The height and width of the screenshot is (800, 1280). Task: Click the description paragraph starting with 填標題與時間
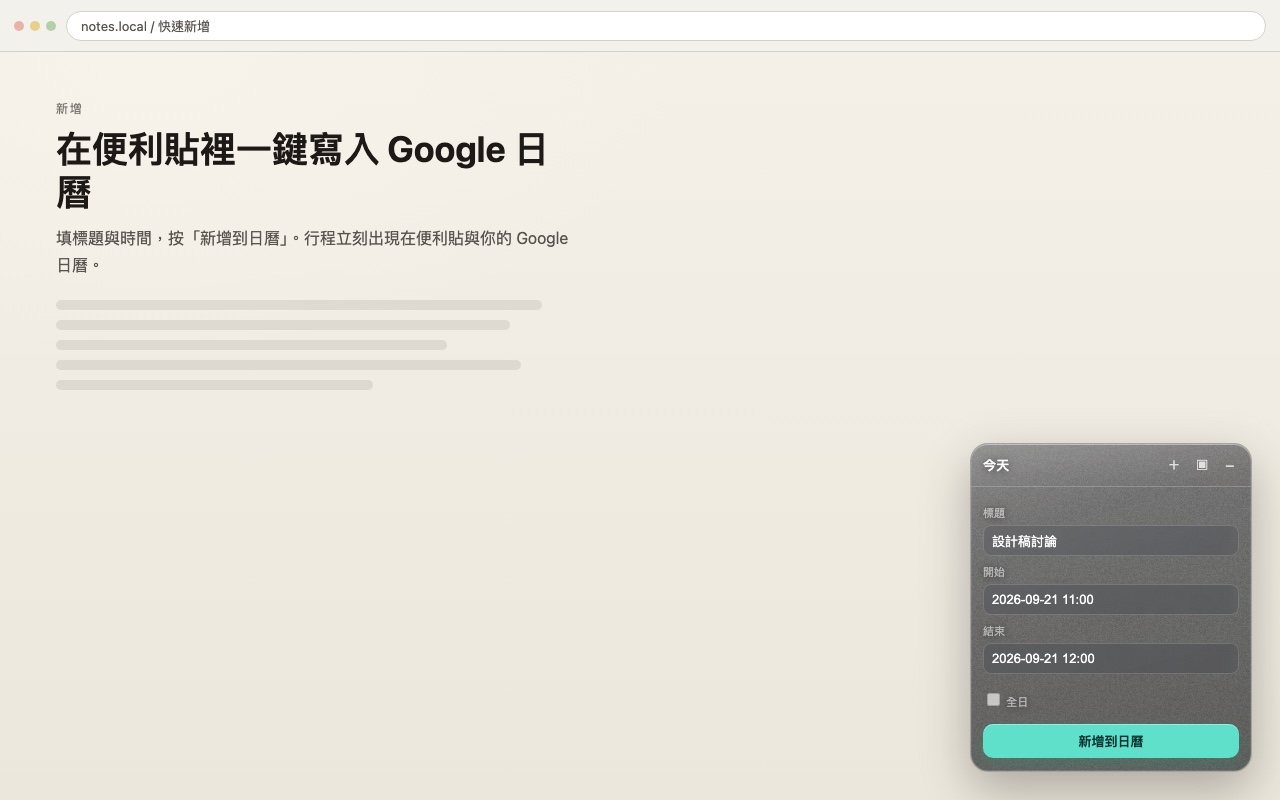coord(312,252)
